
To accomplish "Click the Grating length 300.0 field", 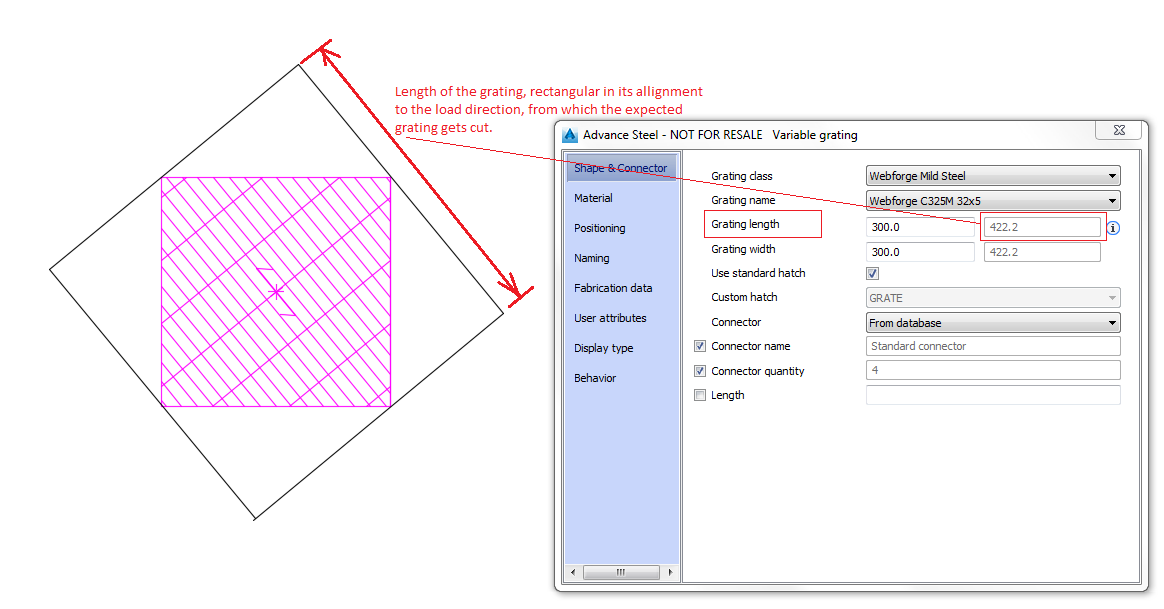I will (920, 227).
